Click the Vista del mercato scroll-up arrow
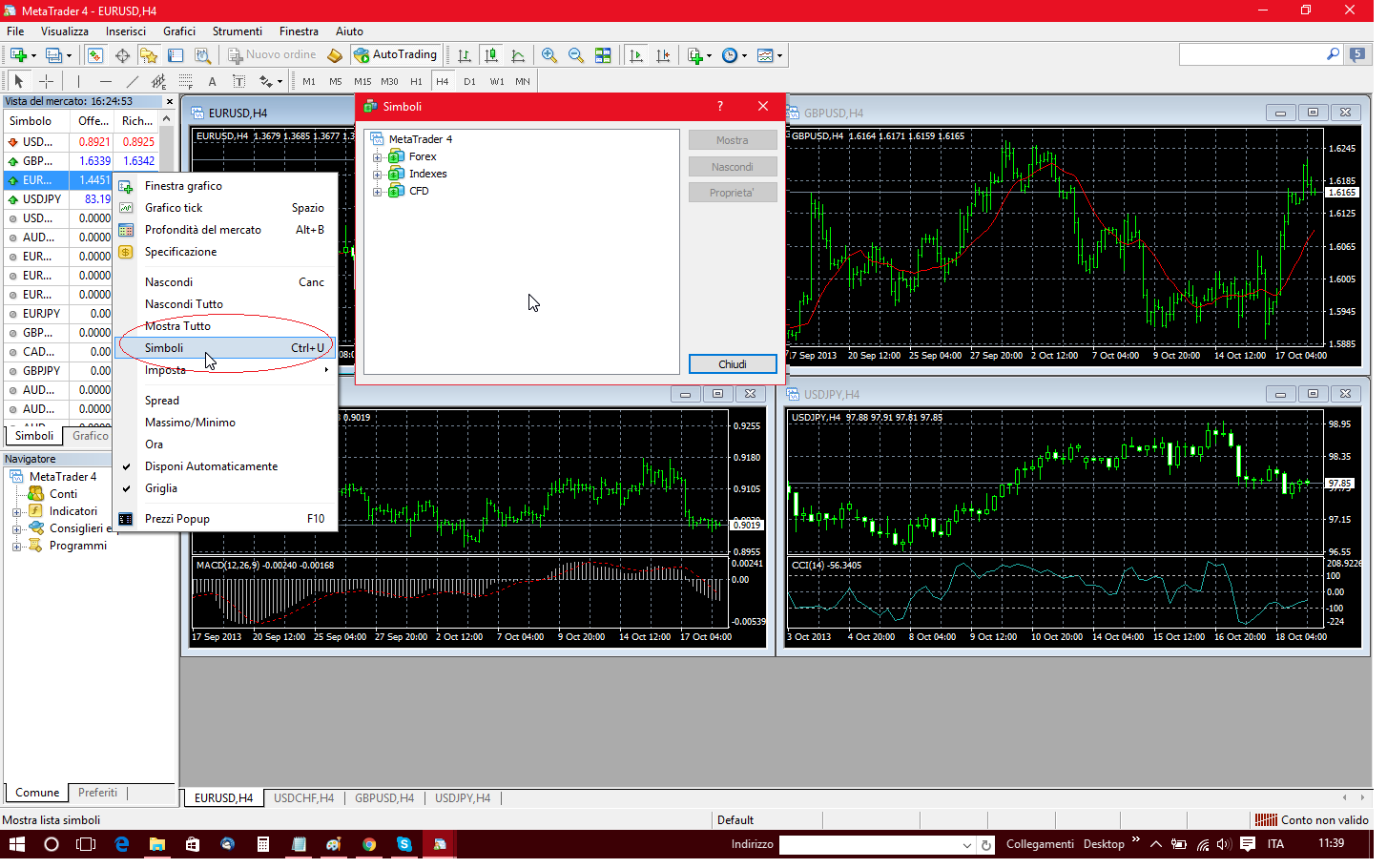 [167, 119]
